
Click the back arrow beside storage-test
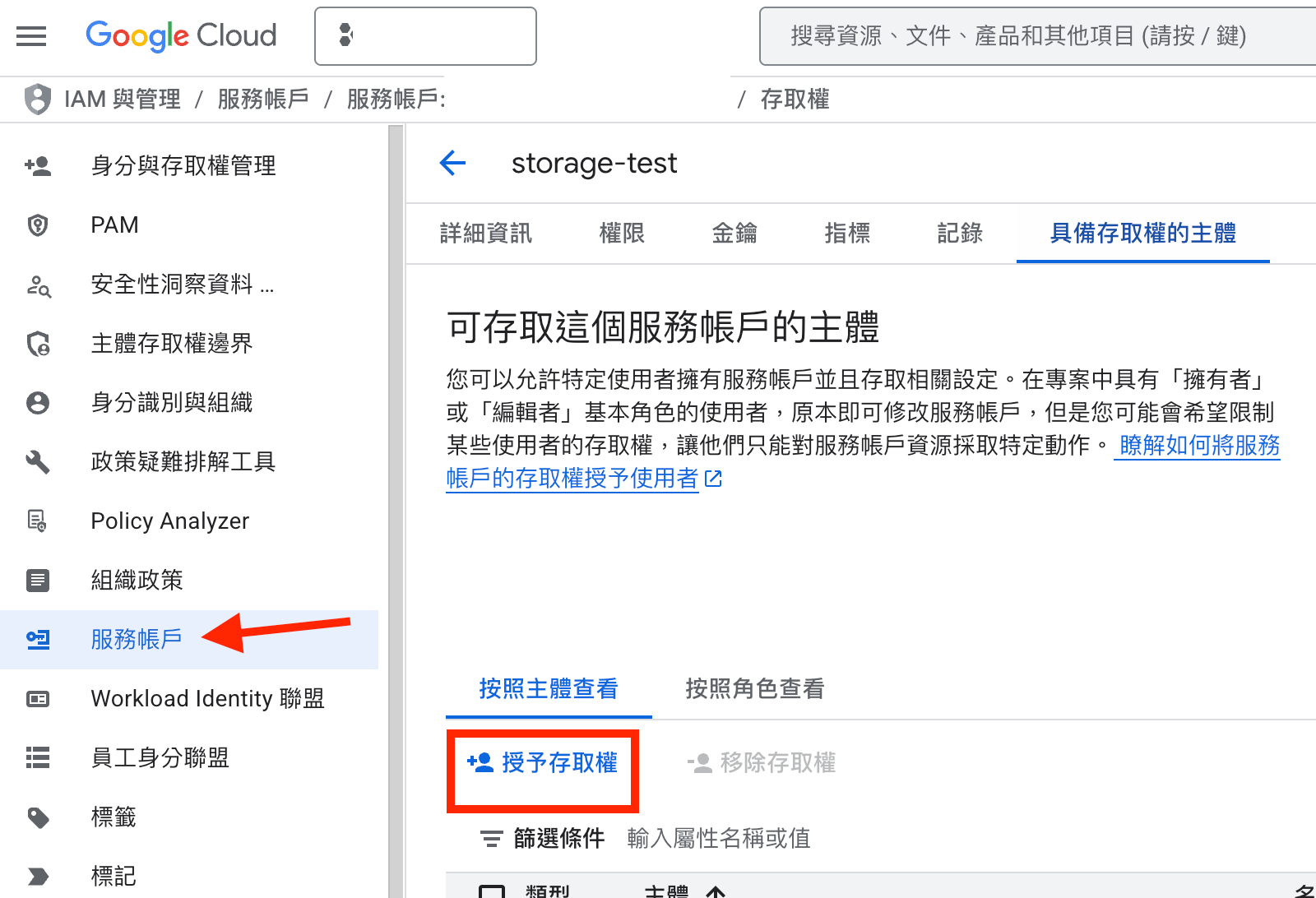tap(453, 163)
